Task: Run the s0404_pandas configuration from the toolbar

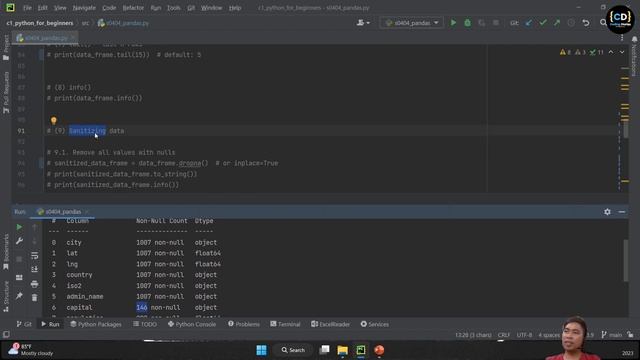Action: click(453, 23)
